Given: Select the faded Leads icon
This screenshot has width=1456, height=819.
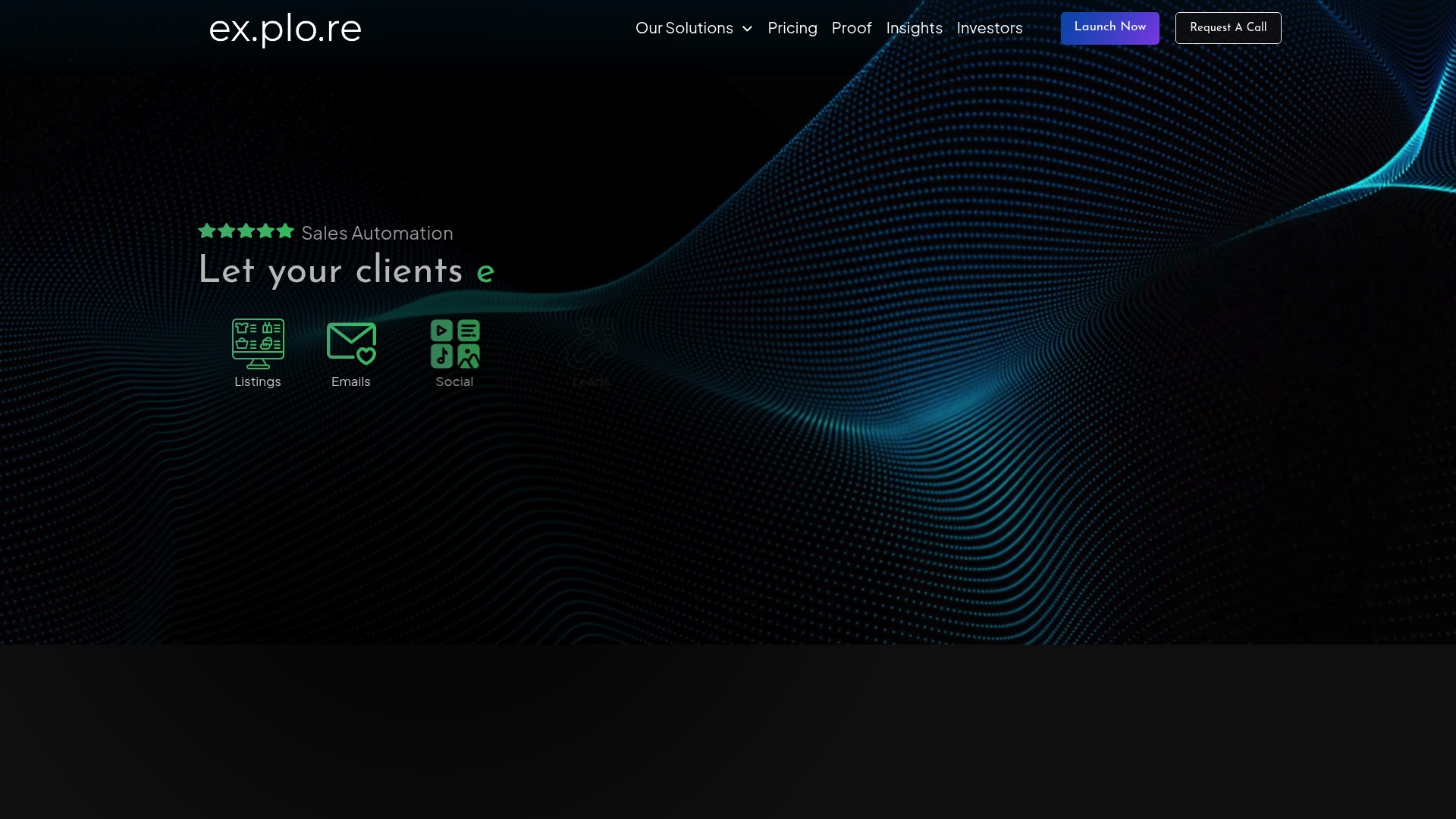Looking at the screenshot, I should pos(591,344).
